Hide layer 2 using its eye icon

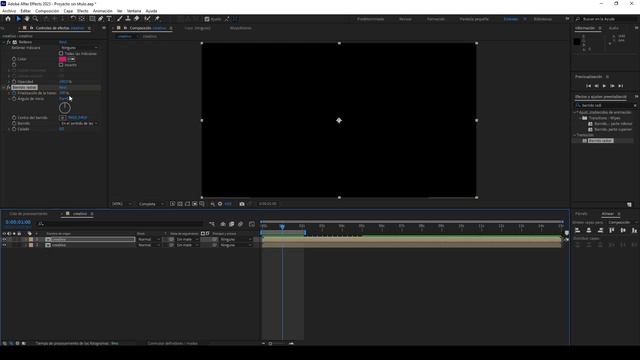pyautogui.click(x=4, y=245)
